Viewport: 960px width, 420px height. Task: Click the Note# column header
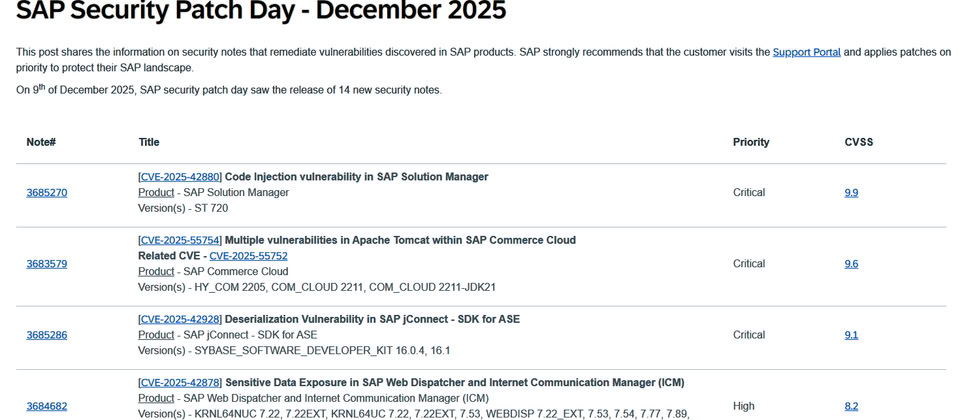click(x=41, y=142)
